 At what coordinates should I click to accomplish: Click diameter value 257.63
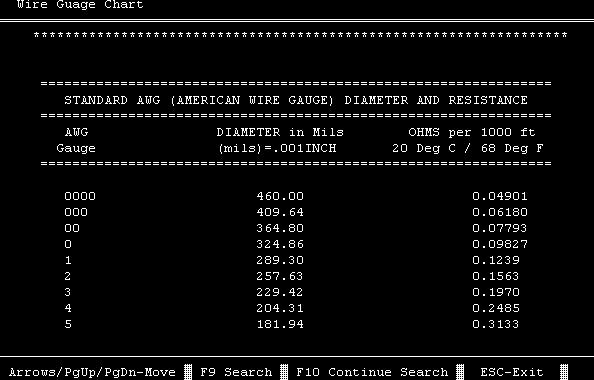pyautogui.click(x=280, y=276)
